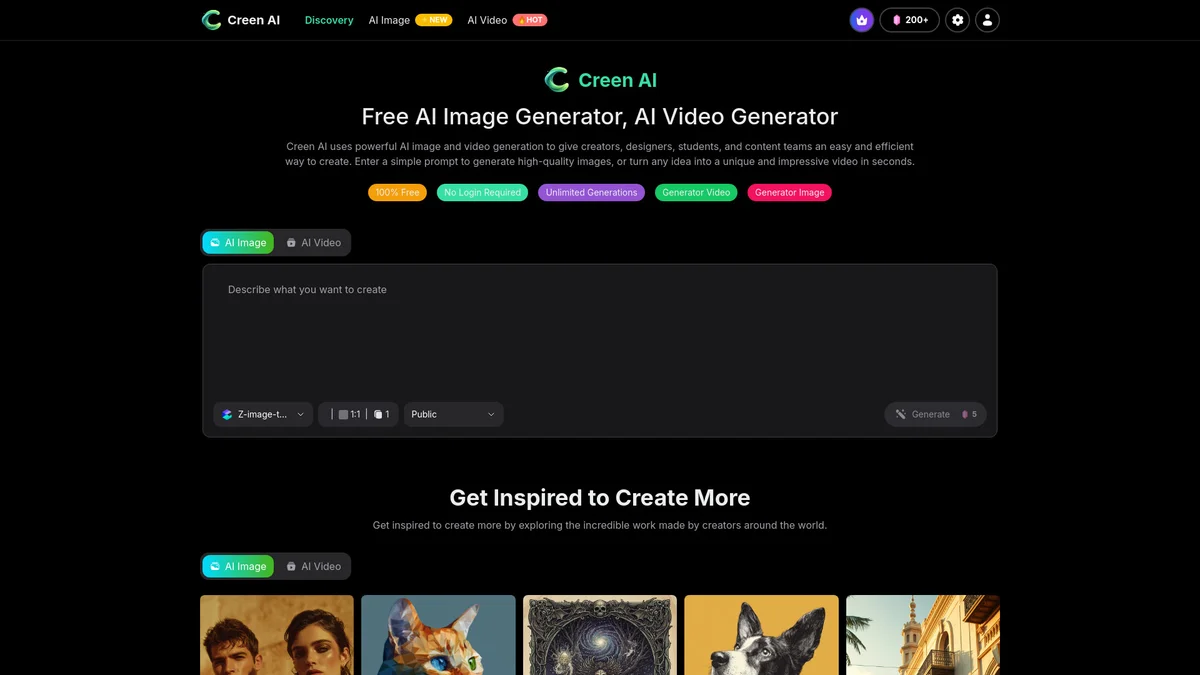Click the user profile icon

pos(987,19)
